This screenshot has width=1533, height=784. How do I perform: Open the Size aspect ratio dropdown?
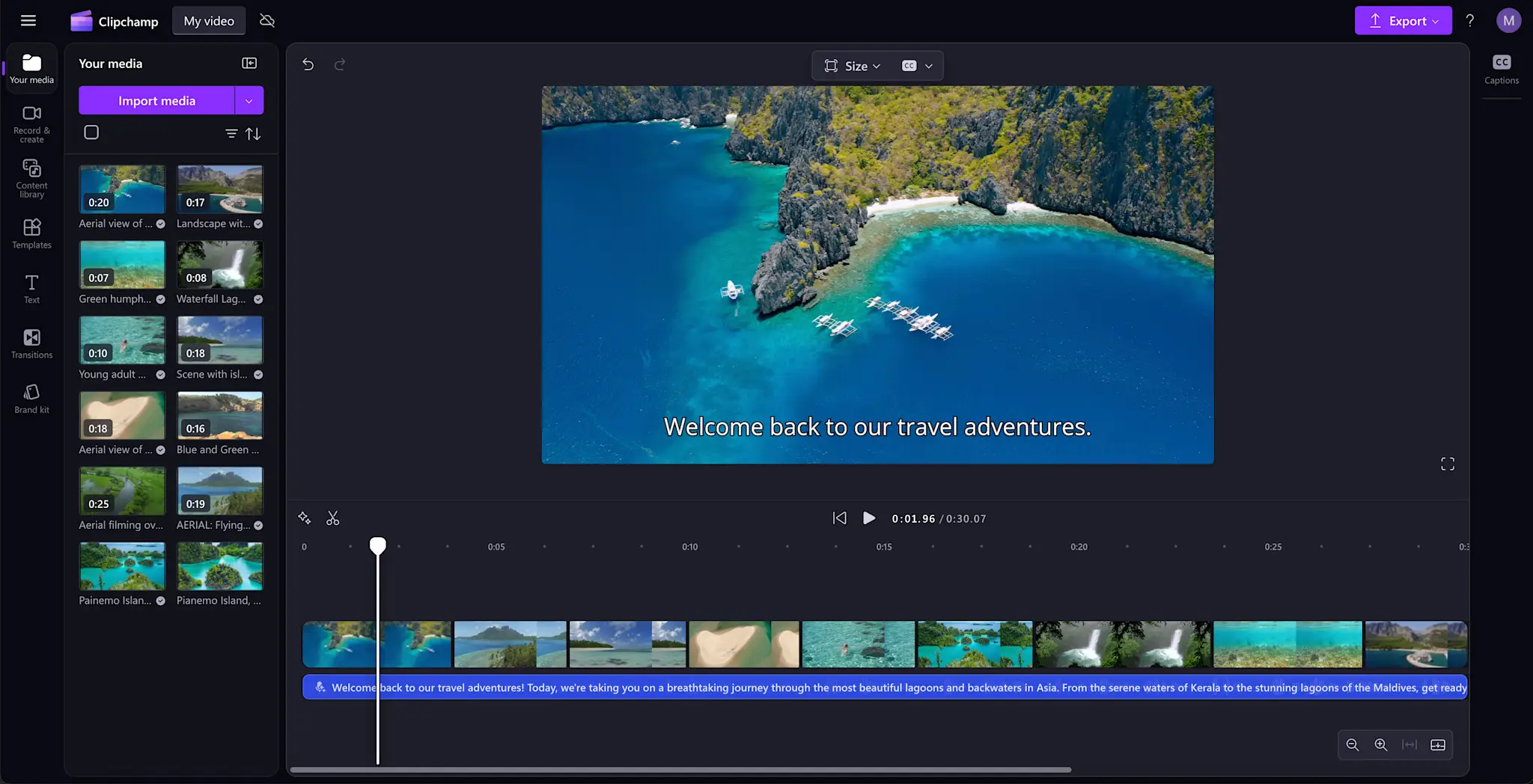[x=853, y=66]
